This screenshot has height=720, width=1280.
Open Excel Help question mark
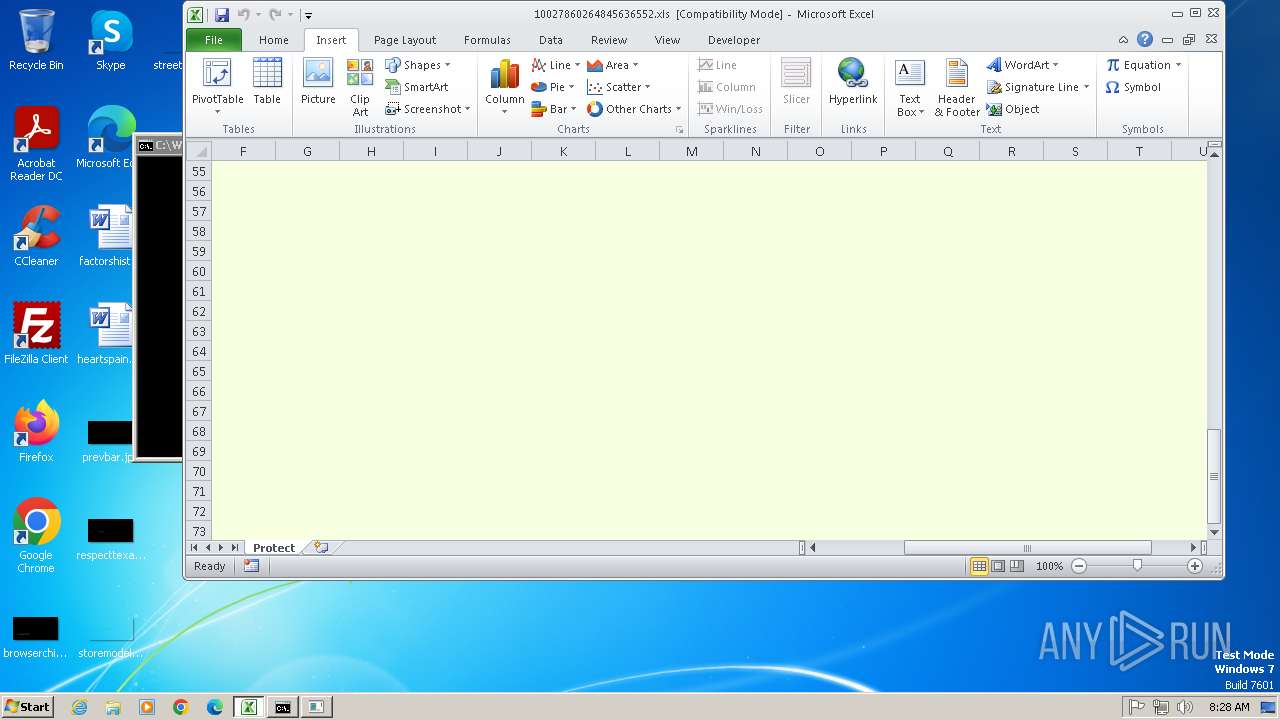point(1145,40)
